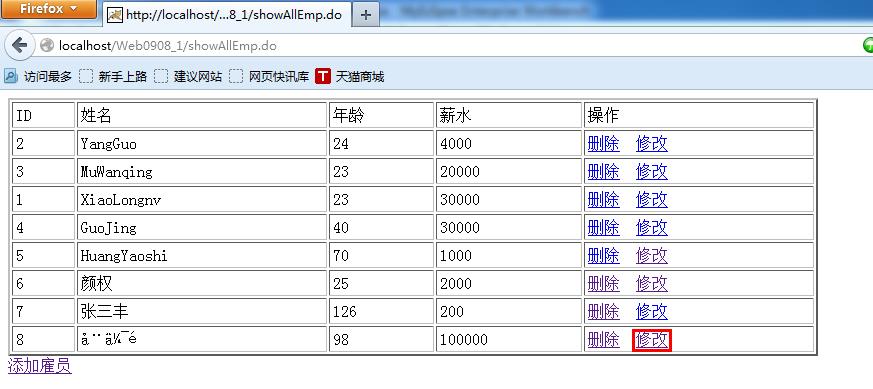This screenshot has width=873, height=389.
Task: Delete employee XiaoLongnv via 删除
Action: (604, 200)
